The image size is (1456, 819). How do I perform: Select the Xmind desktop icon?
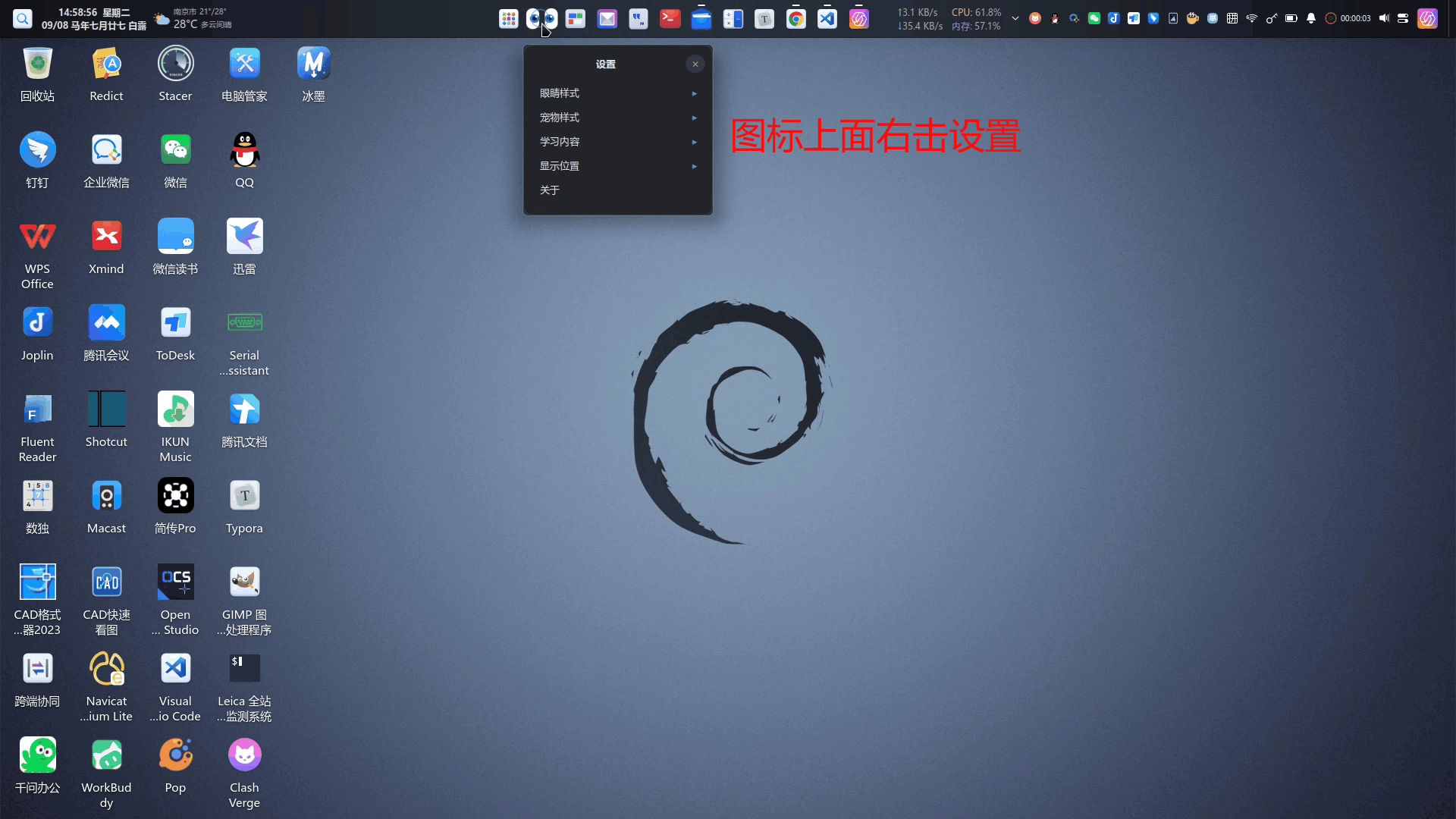(x=106, y=247)
